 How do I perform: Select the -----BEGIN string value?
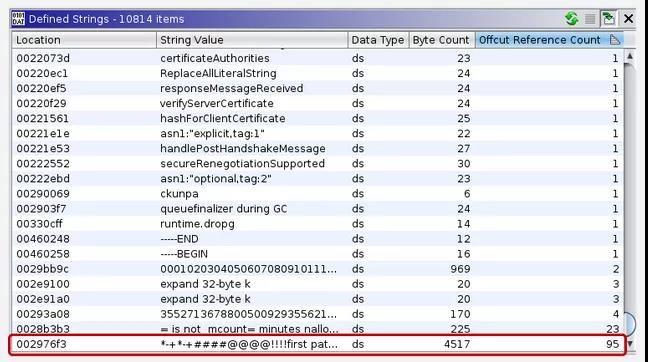coord(184,254)
